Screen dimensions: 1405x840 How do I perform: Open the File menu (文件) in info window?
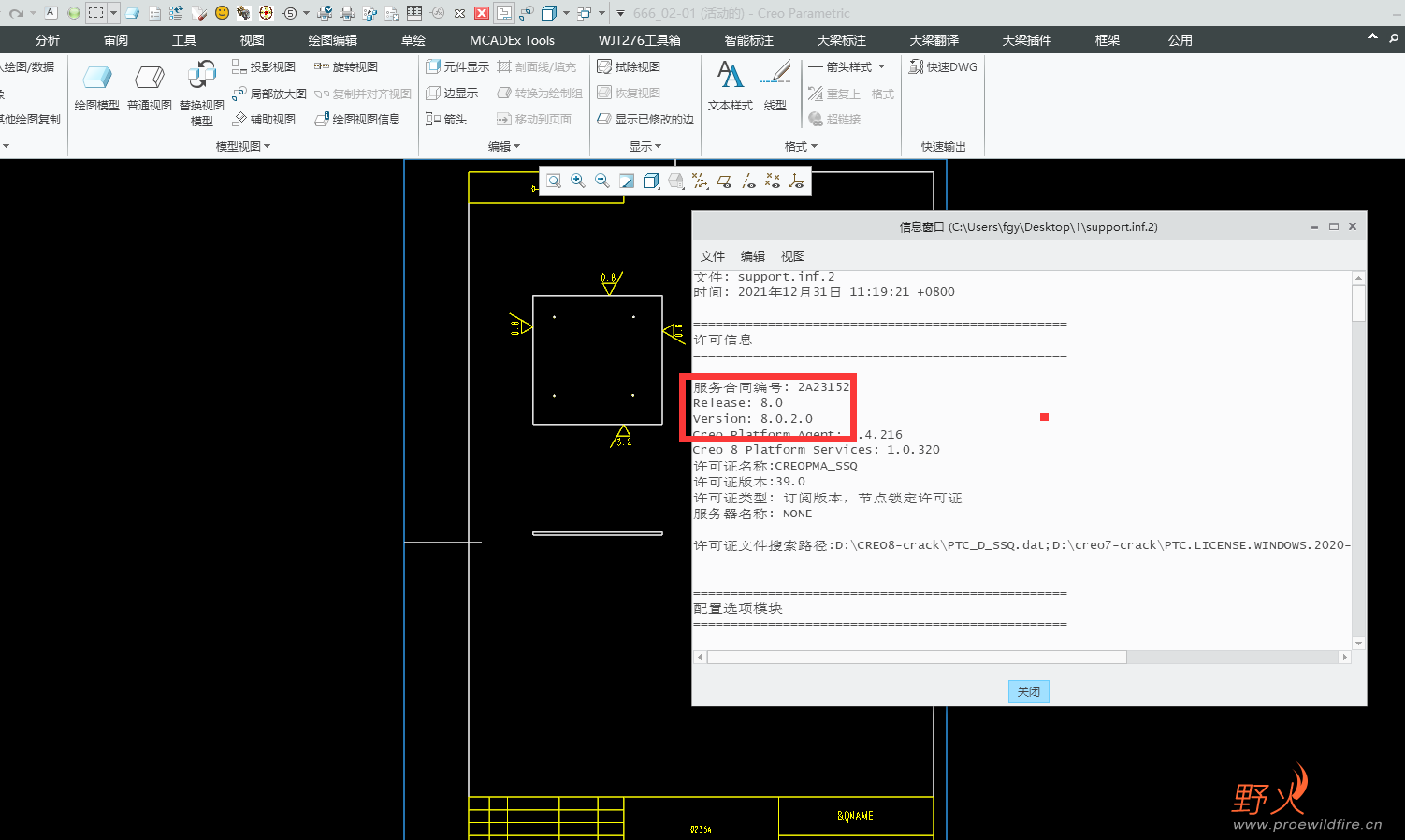713,256
